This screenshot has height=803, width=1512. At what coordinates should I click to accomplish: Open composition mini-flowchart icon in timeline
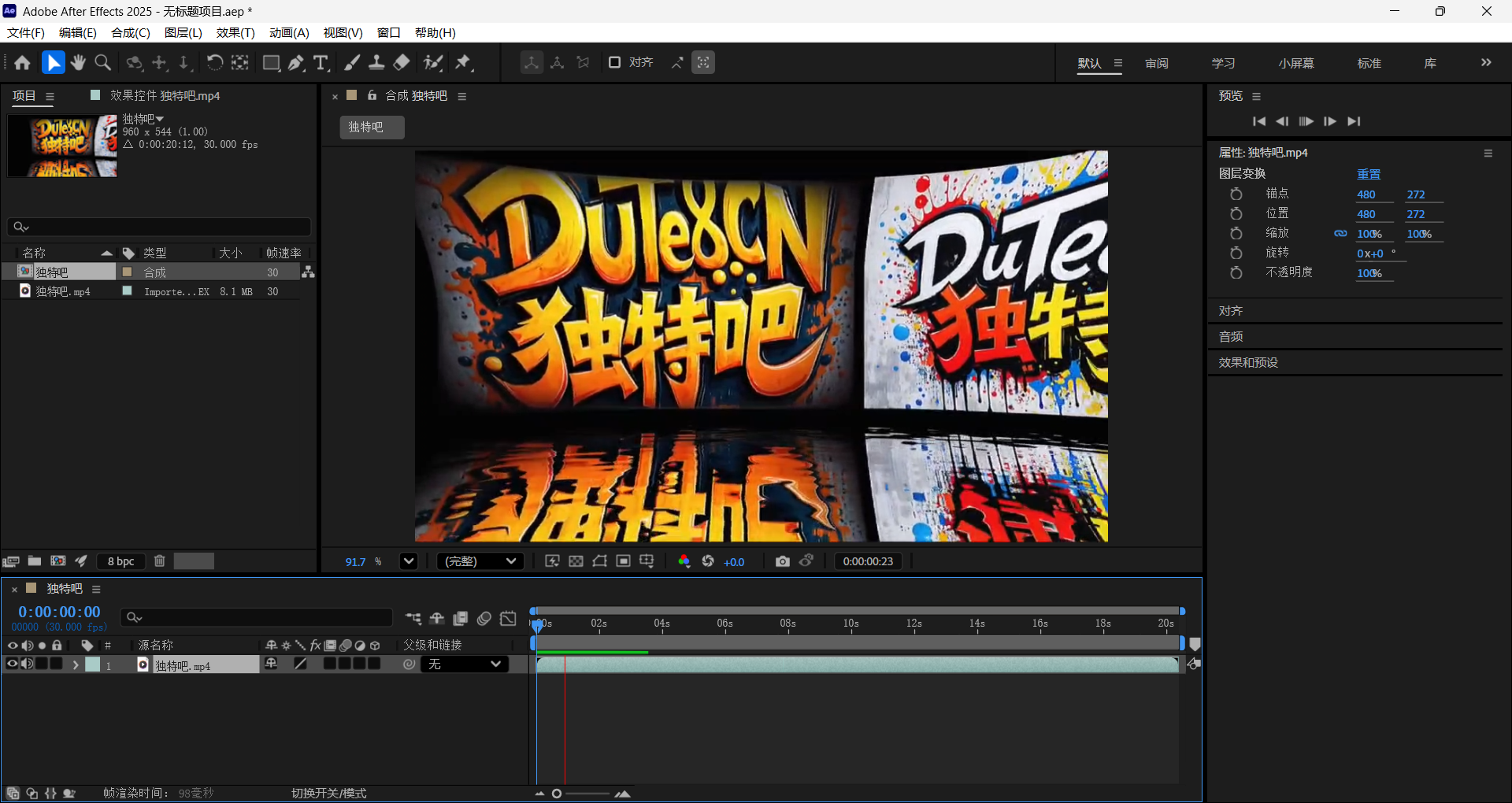[x=413, y=619]
